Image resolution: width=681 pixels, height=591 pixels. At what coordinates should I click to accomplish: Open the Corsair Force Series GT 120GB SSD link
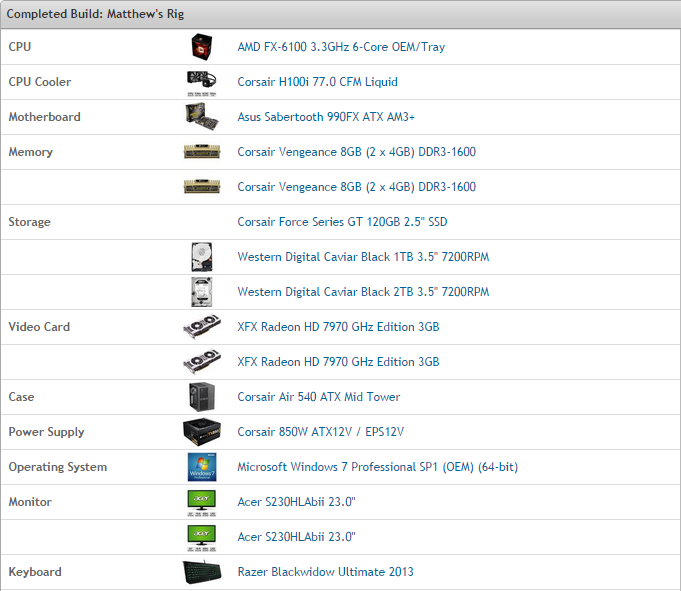[342, 222]
